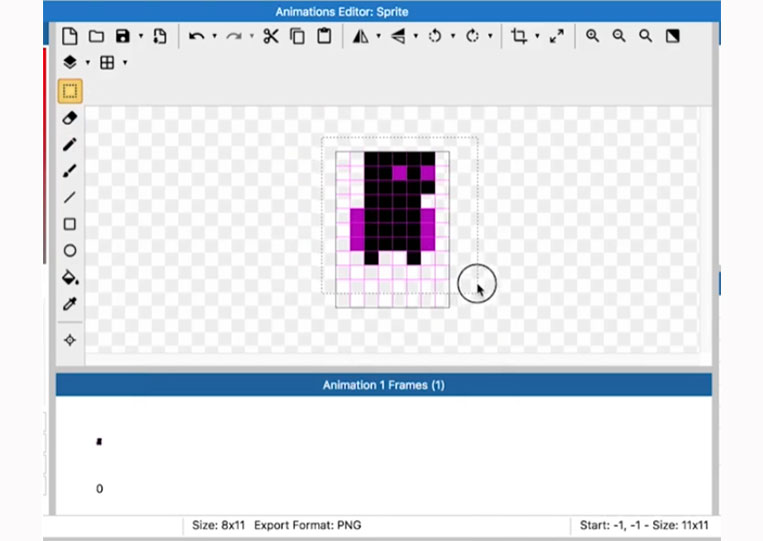The height and width of the screenshot is (541, 763).
Task: Redo the last undone action
Action: 234,36
